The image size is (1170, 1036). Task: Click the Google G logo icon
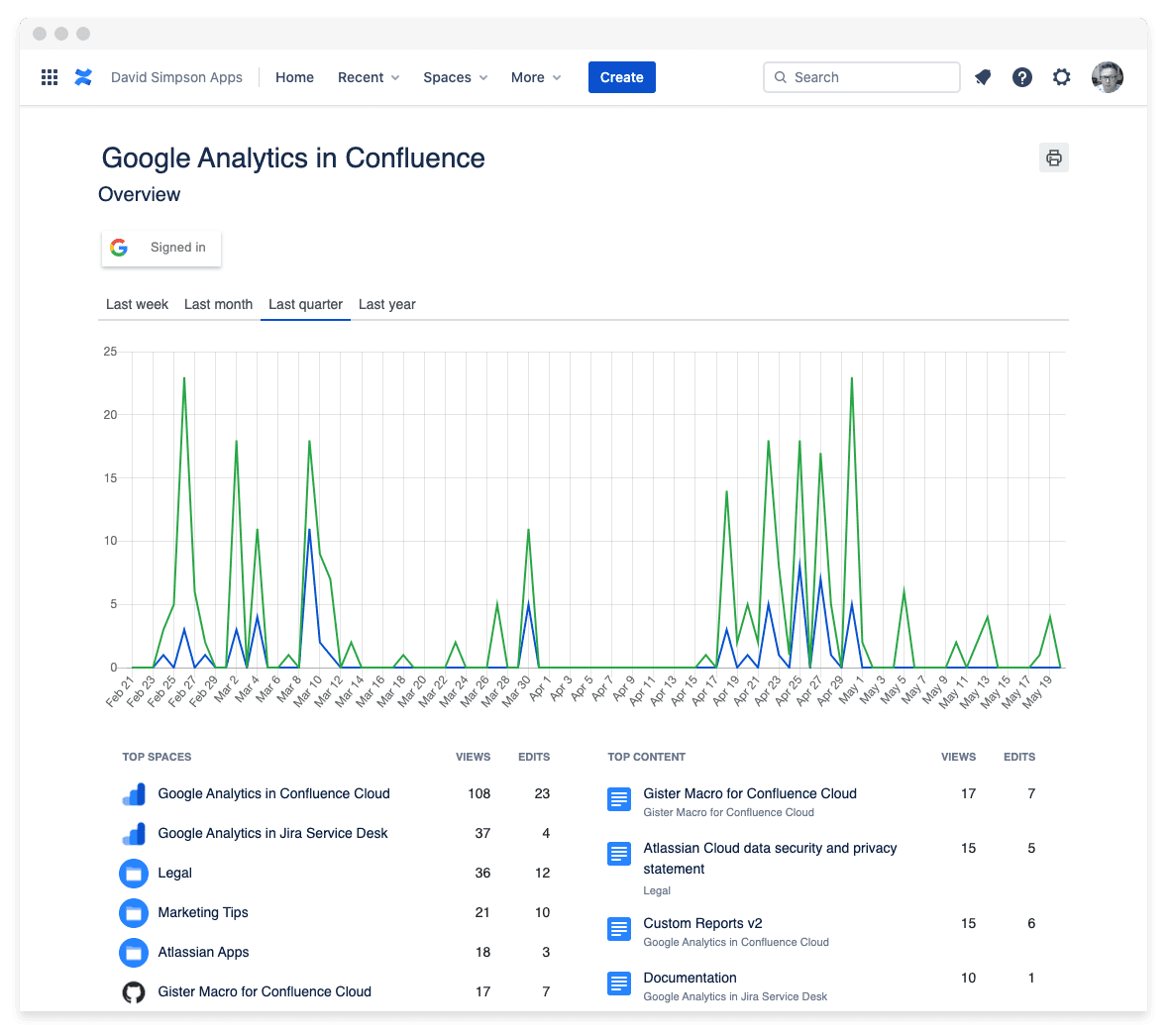coord(119,248)
